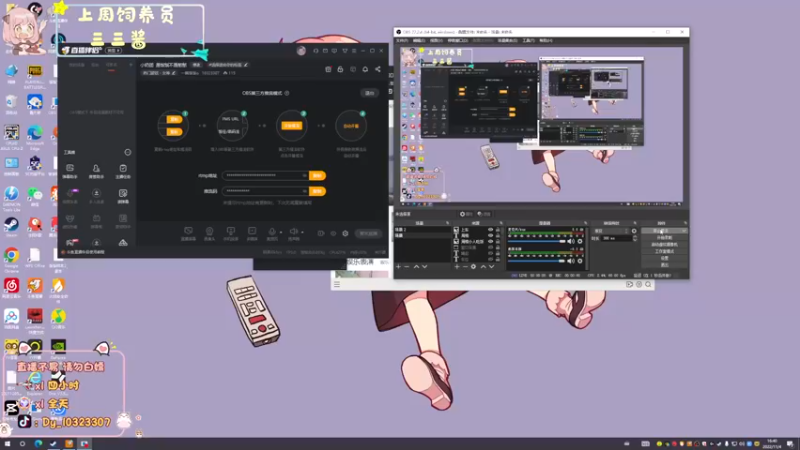Image resolution: width=800 pixels, height=450 pixels.
Task: Open the clipboard-check tool in 工具箱
Action: pos(123,169)
